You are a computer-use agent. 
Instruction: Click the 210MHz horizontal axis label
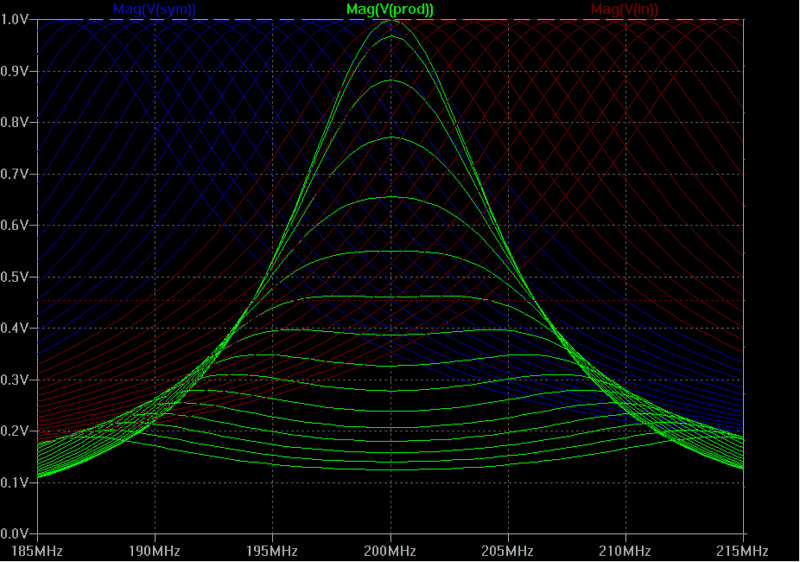click(625, 551)
